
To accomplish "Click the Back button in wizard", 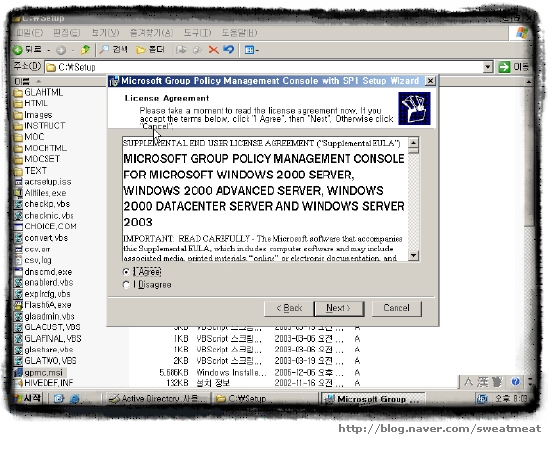I will (x=289, y=309).
